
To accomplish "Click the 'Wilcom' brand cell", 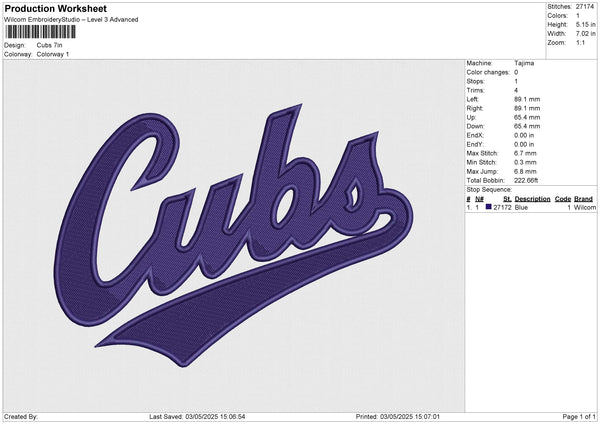I will [585, 207].
